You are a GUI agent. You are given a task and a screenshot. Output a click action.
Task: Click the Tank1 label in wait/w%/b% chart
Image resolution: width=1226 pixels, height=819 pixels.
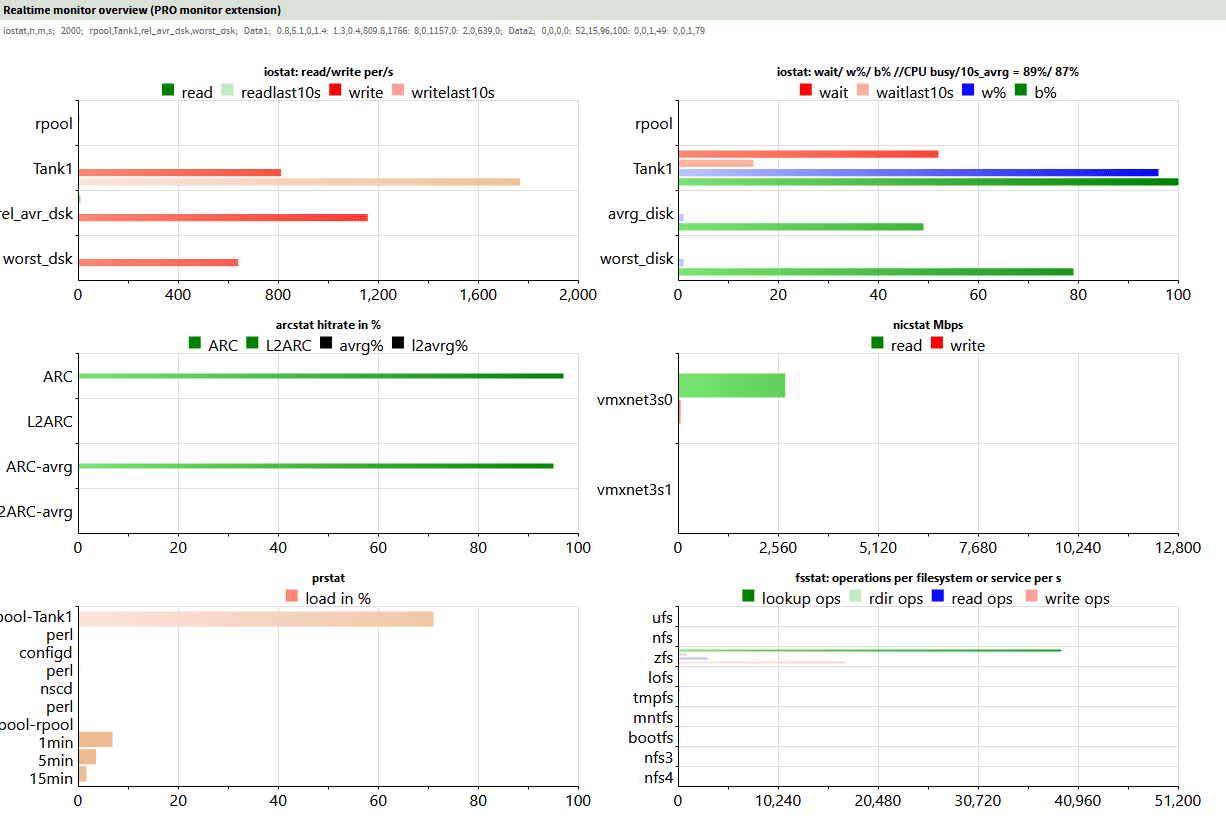click(x=653, y=168)
